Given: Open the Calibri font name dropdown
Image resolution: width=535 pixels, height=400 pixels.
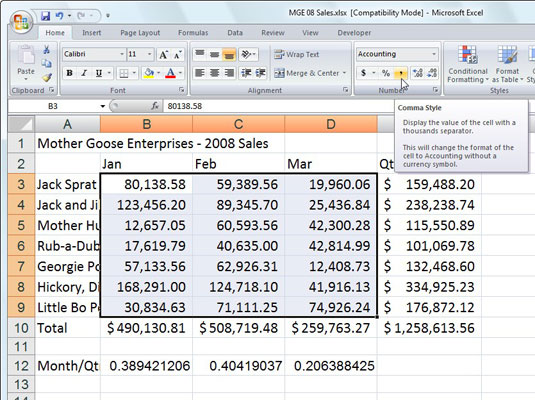Looking at the screenshot, I should click(122, 54).
